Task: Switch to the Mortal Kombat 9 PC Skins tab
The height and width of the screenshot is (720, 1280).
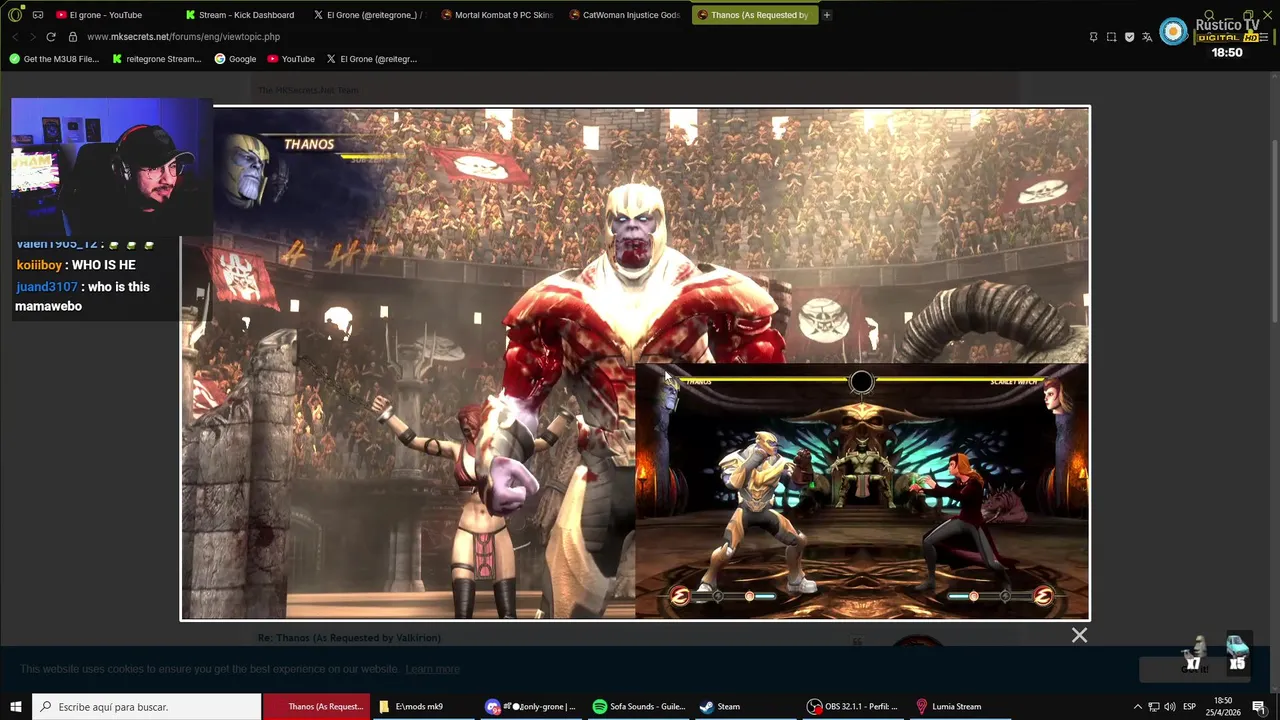Action: [497, 15]
